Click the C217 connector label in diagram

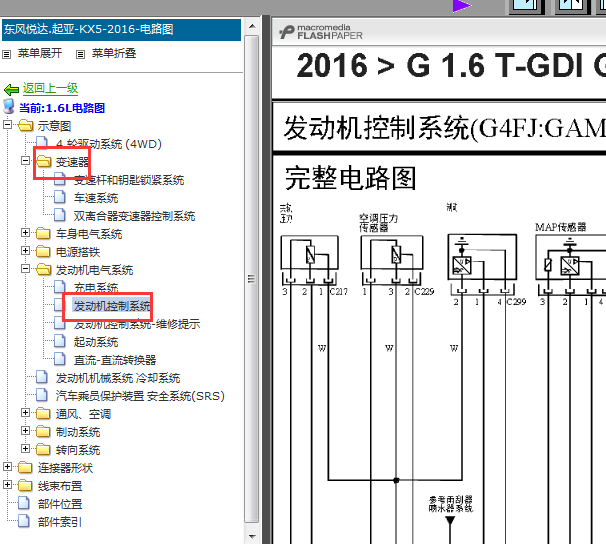(338, 292)
